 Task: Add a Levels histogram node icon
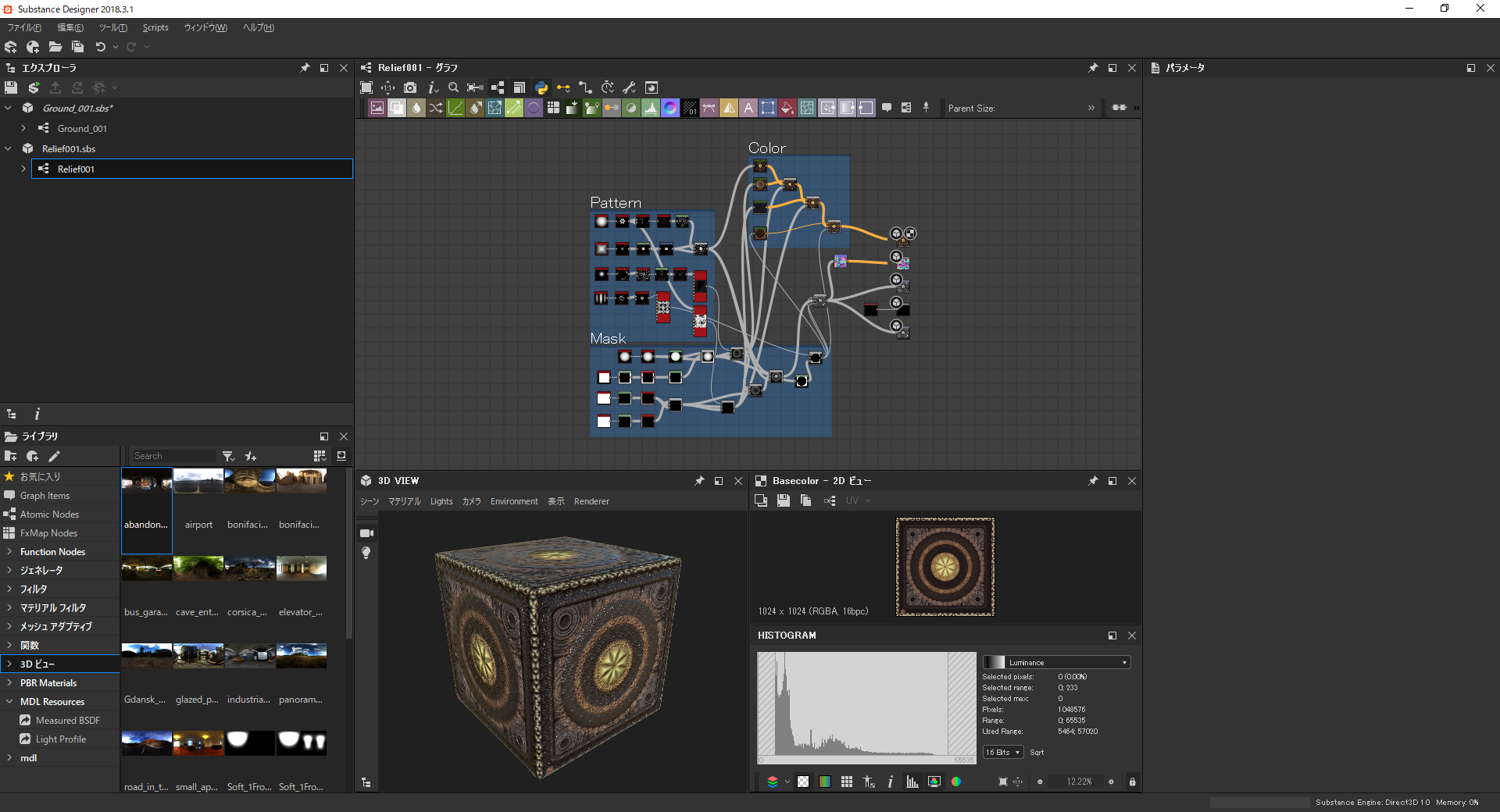point(651,108)
